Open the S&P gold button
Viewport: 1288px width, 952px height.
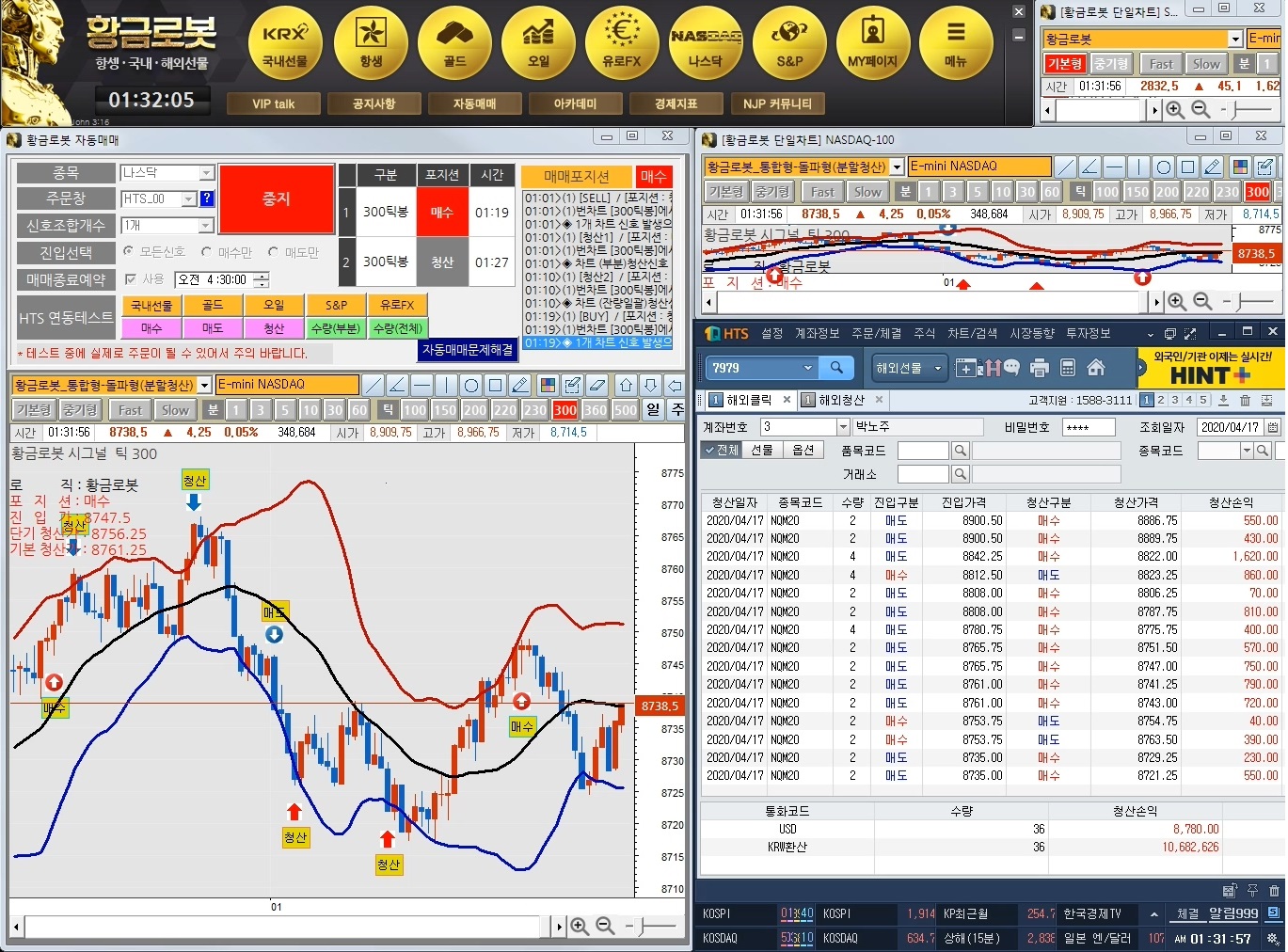(789, 43)
